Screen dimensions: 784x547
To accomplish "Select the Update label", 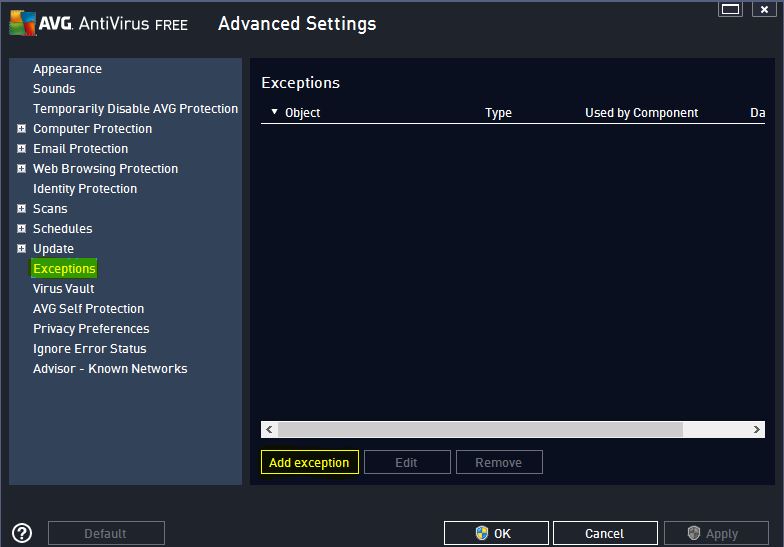I will 54,248.
